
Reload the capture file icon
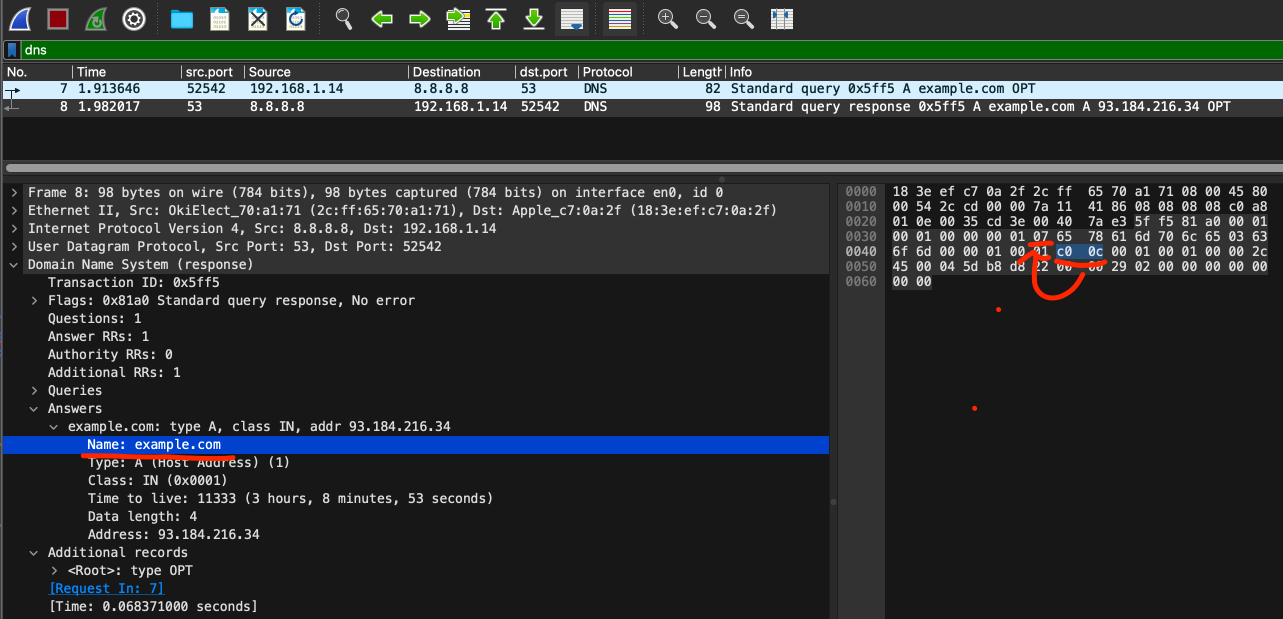tap(296, 18)
